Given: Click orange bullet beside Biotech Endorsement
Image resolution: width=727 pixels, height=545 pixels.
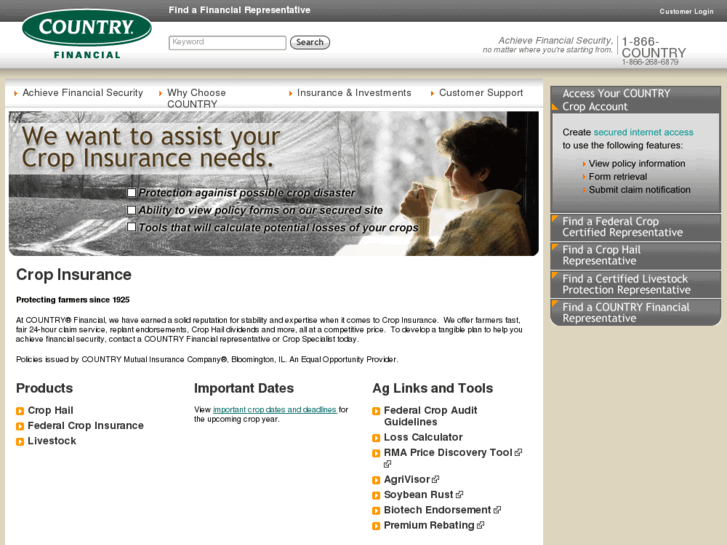Looking at the screenshot, I should click(x=376, y=511).
